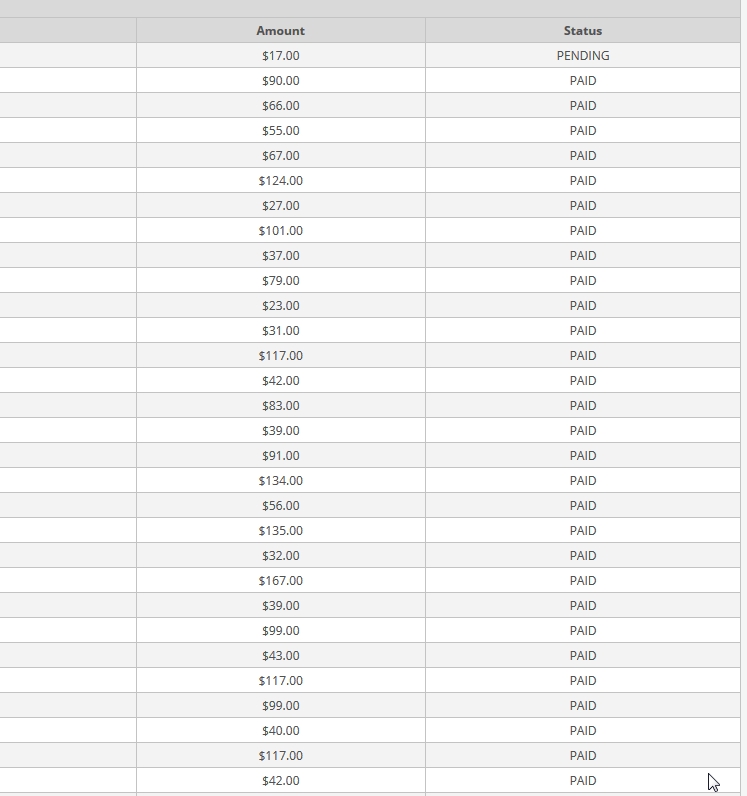Click the $43.00 amount cell

(x=280, y=656)
